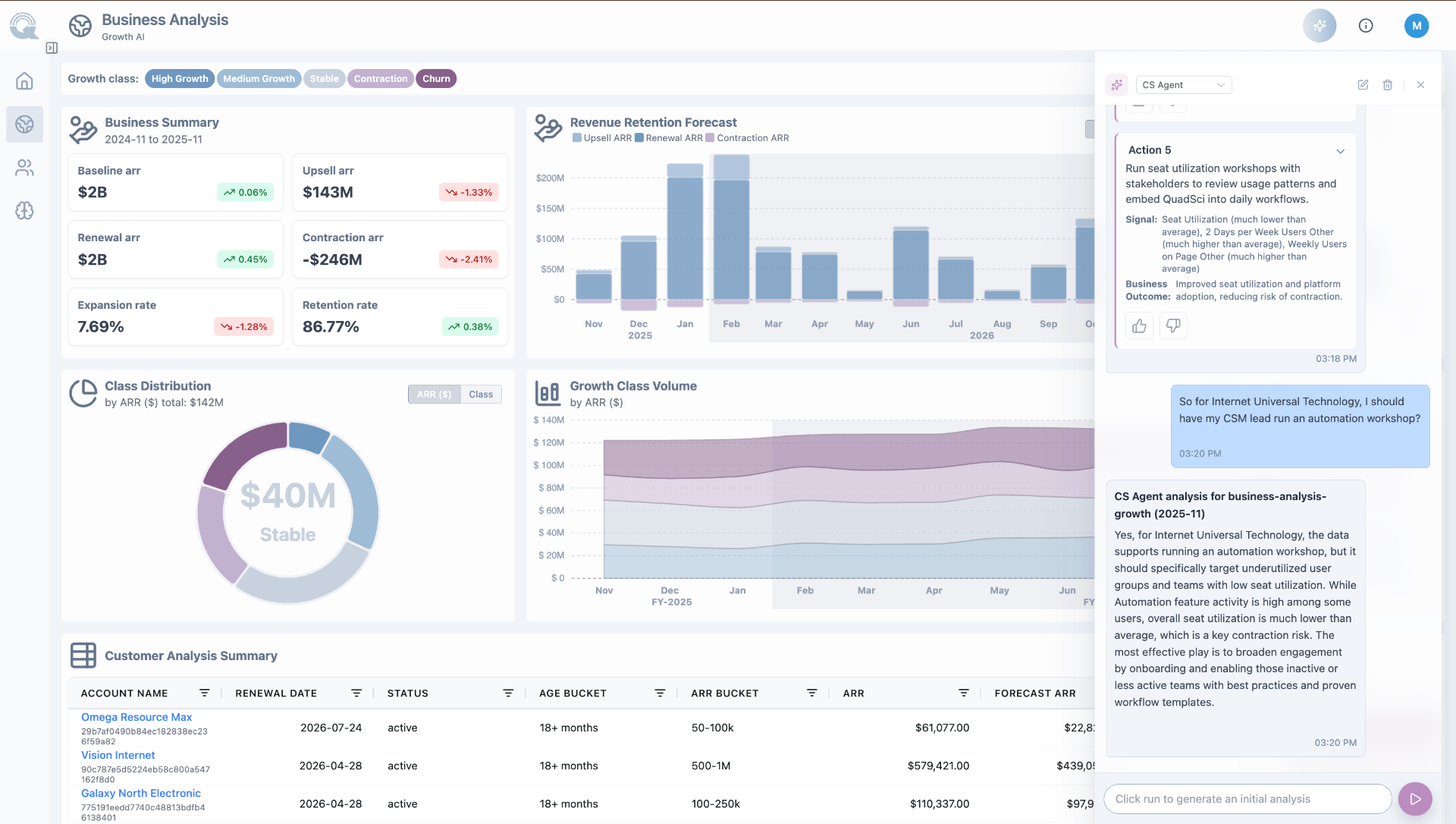The height and width of the screenshot is (824, 1456).
Task: Open the info circle icon in header
Action: coord(1366,26)
